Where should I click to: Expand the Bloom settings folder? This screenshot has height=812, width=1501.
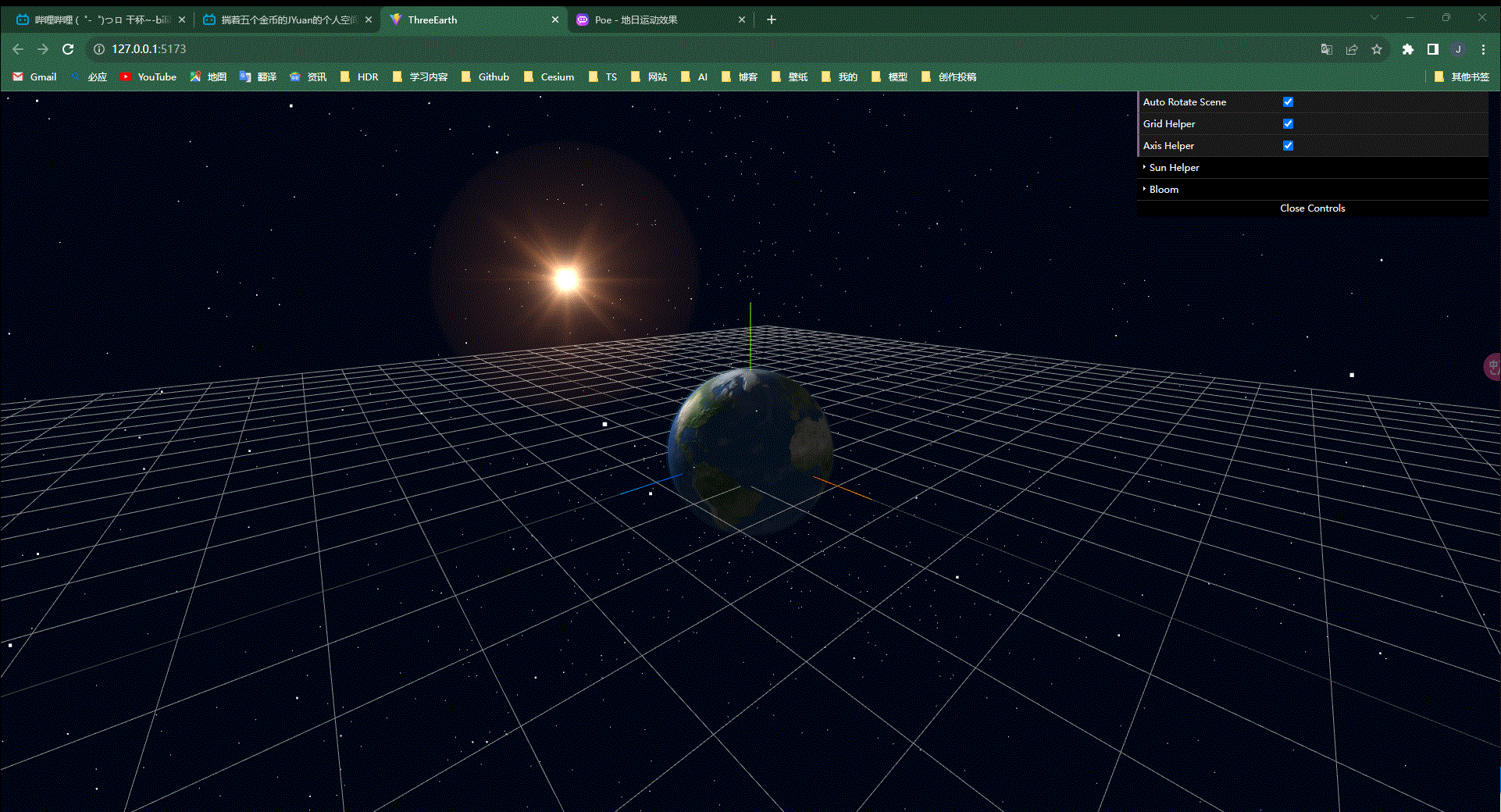click(1313, 189)
